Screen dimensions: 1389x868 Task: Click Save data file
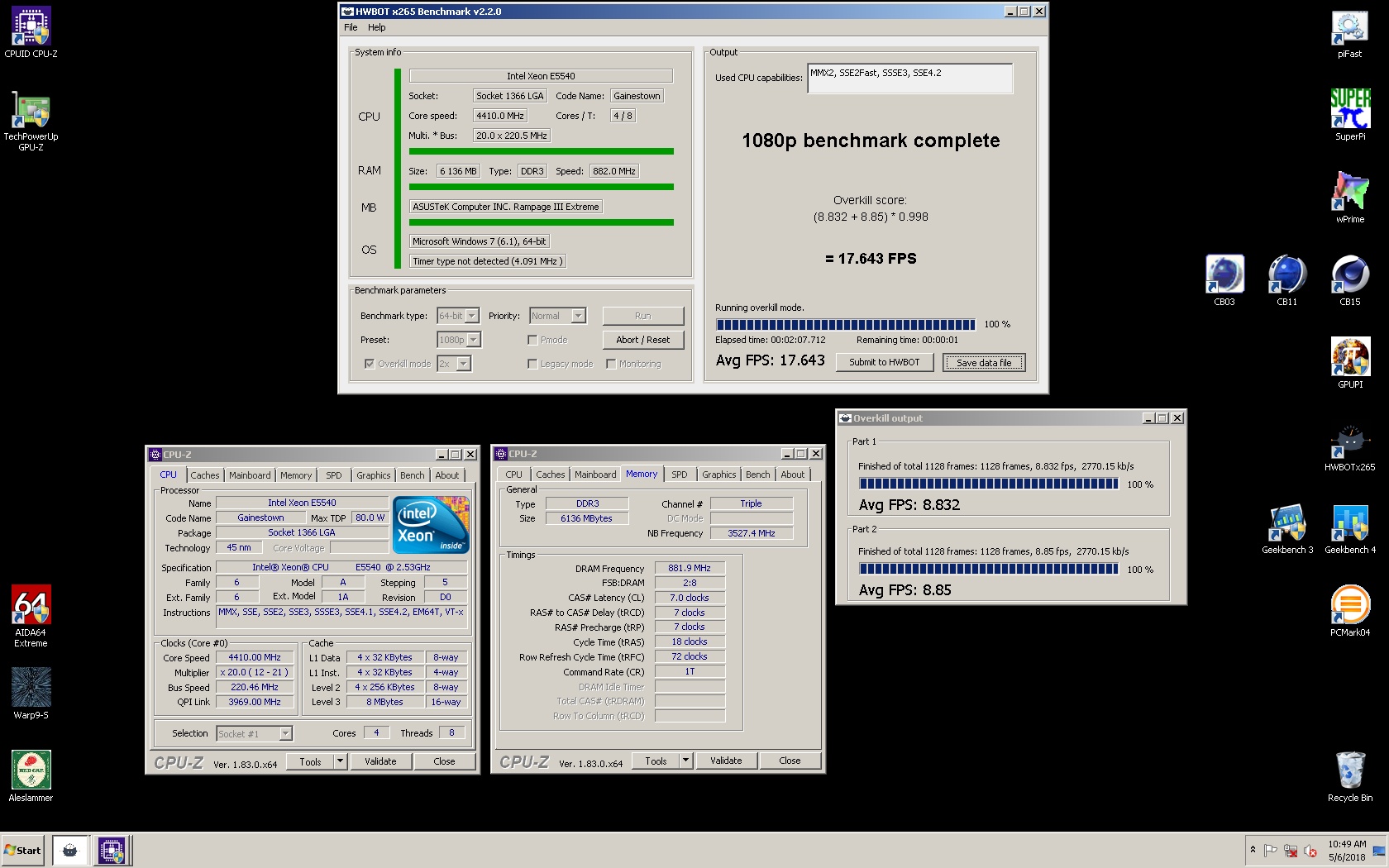984,362
